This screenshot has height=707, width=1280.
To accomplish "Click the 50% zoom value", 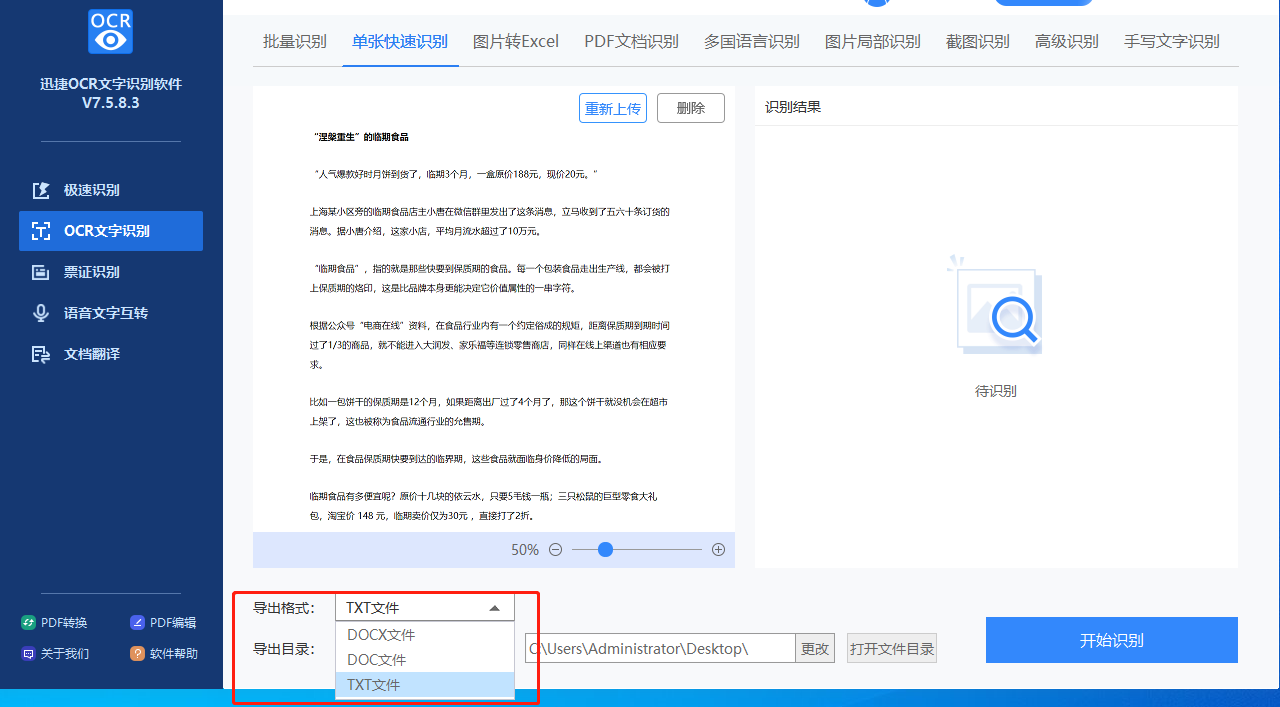I will 525,550.
